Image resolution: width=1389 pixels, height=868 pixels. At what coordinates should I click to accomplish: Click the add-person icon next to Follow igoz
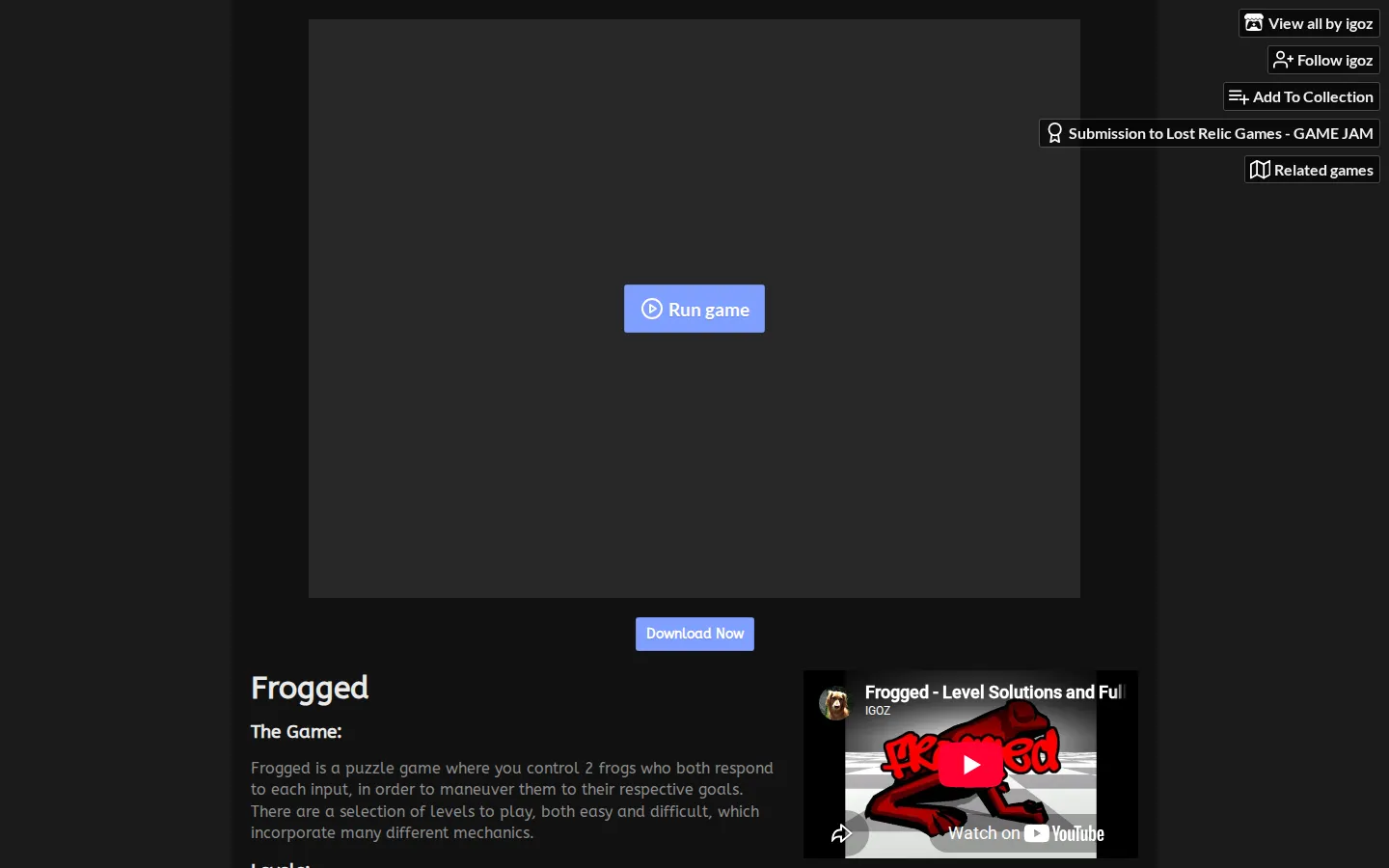pos(1283,60)
